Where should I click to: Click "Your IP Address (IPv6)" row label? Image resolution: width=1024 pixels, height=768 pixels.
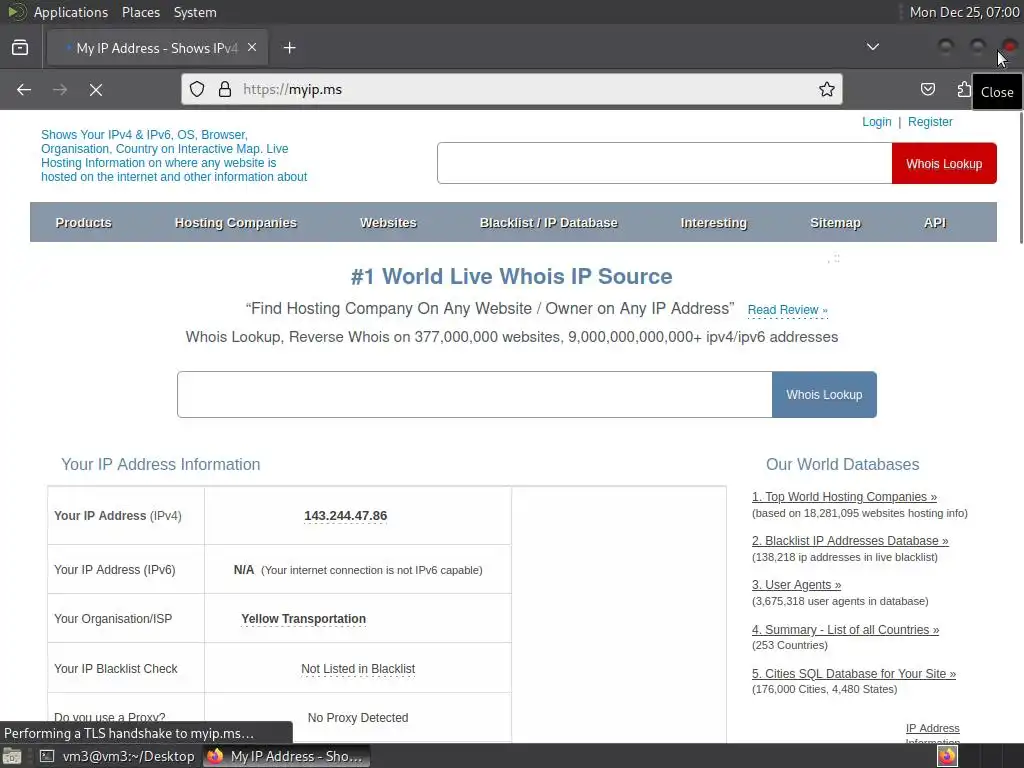(x=114, y=570)
